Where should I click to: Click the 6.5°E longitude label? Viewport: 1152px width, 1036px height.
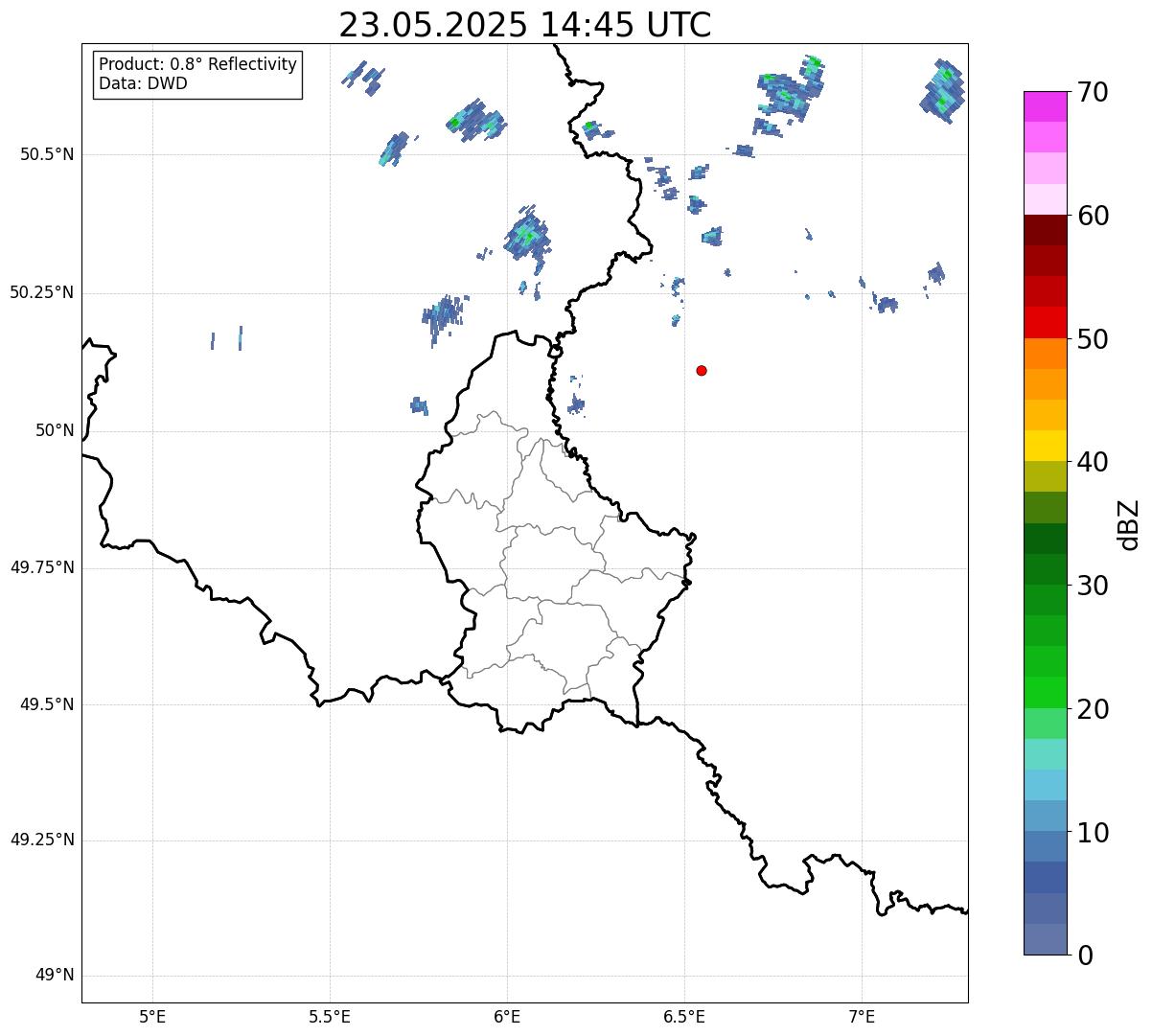point(684,1017)
